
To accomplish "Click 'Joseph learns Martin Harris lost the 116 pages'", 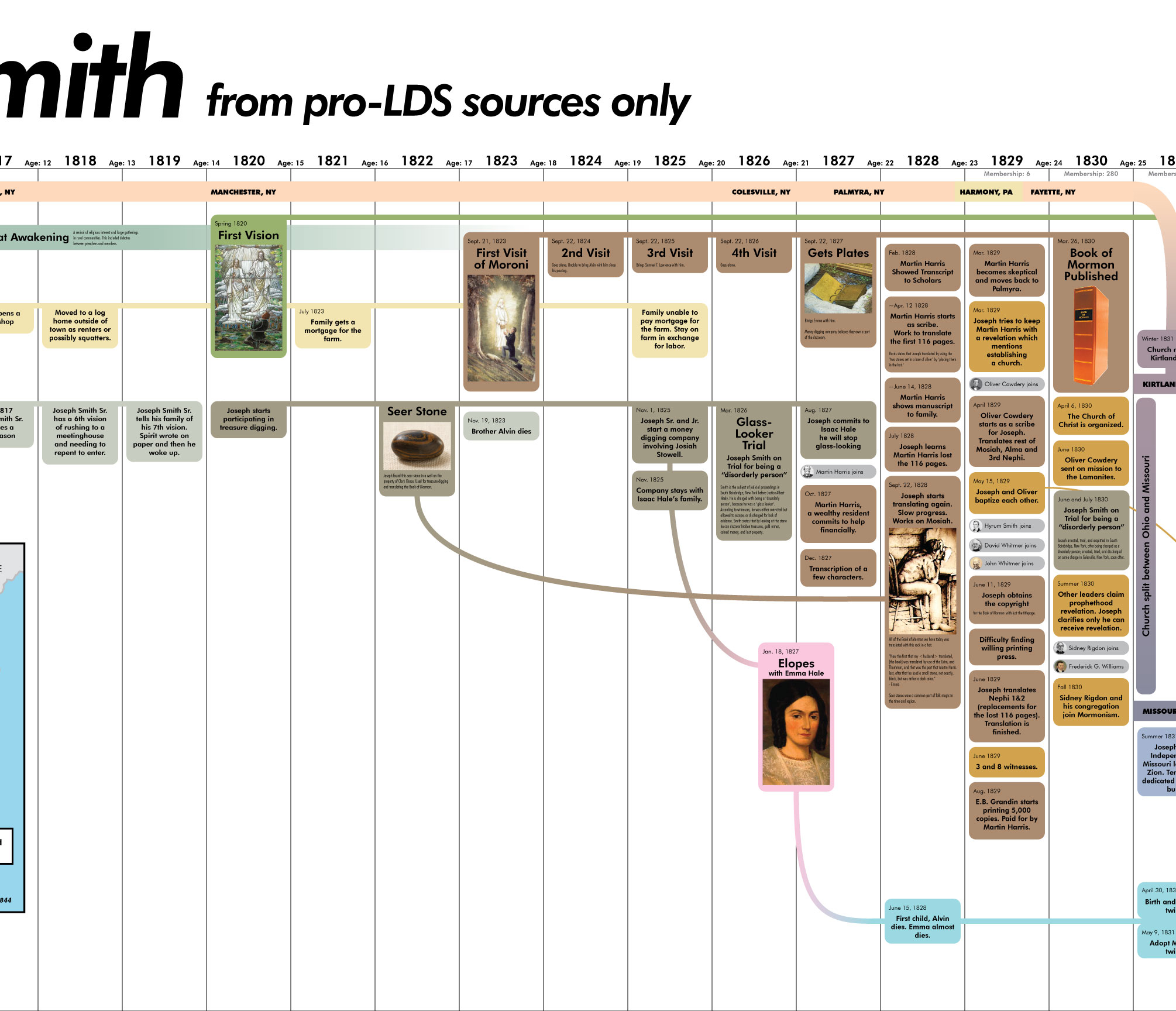I will (x=923, y=450).
